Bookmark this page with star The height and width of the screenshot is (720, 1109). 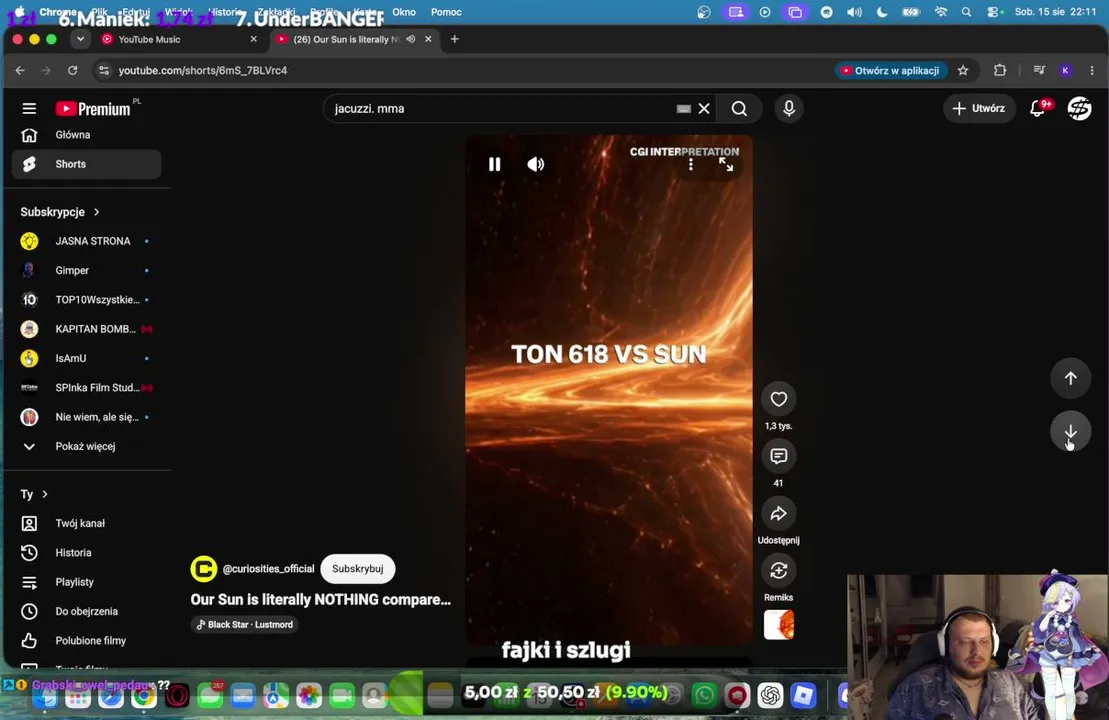click(963, 71)
